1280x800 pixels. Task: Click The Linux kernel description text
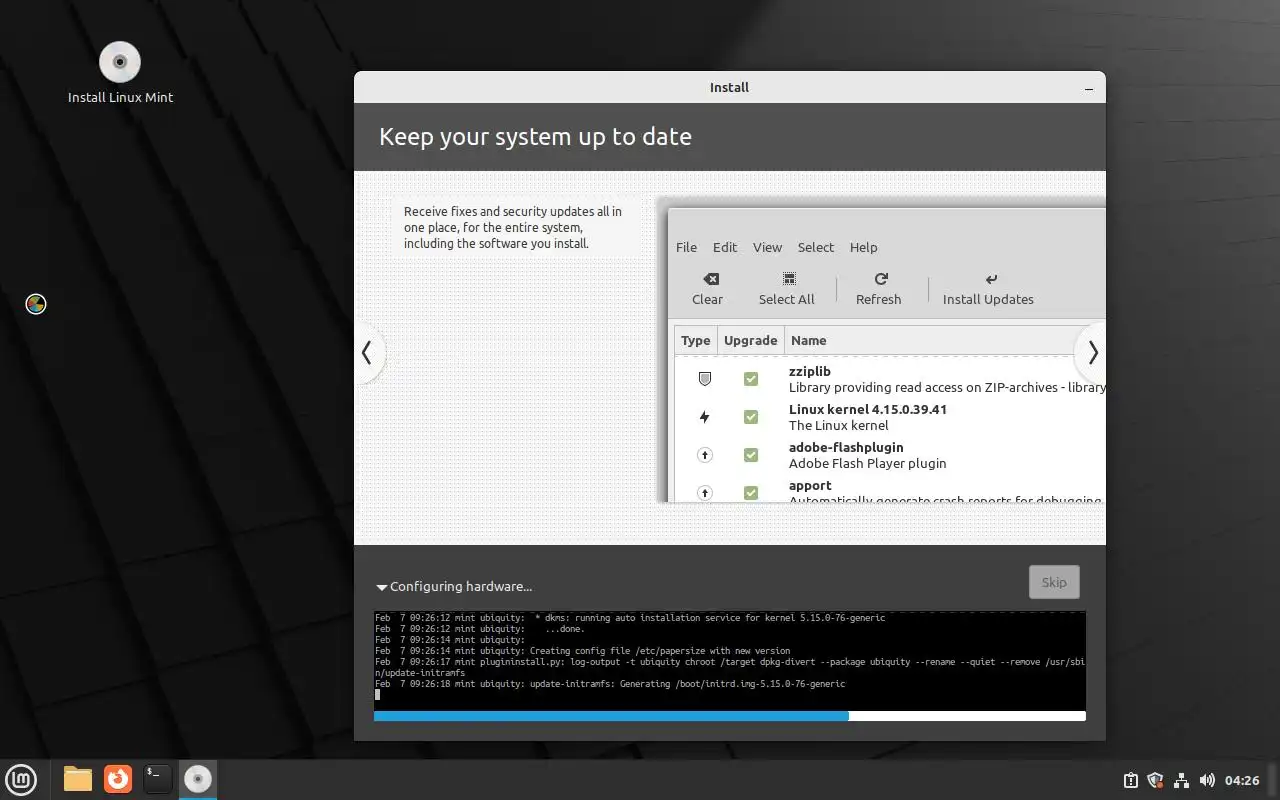(839, 425)
